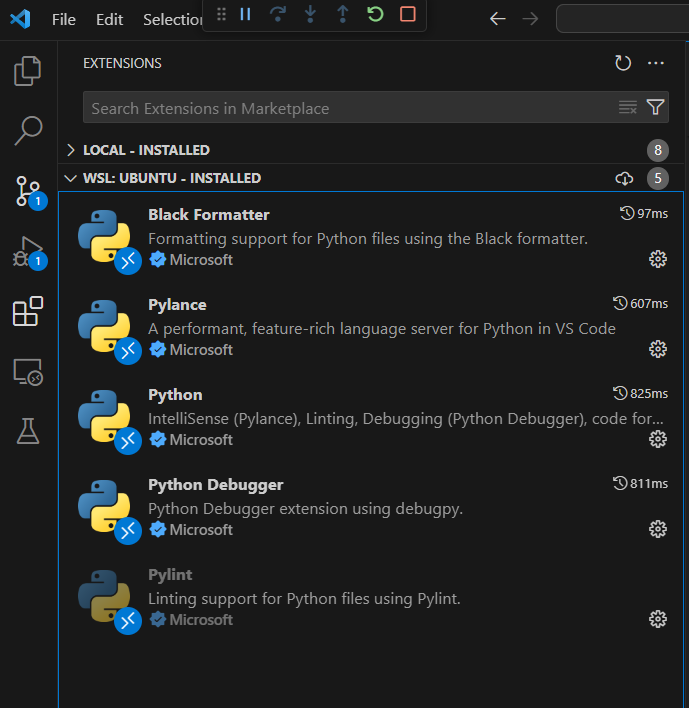
Task: Step out in debug toolbar
Action: (343, 14)
